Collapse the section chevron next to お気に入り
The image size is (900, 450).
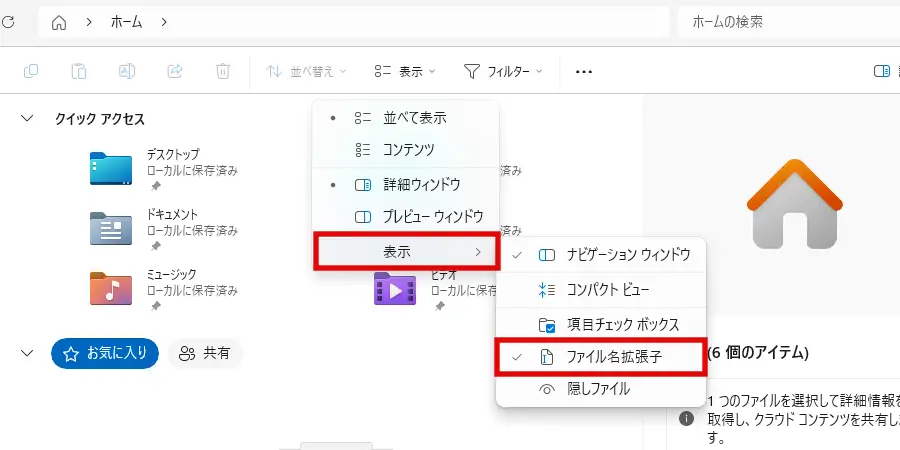coord(27,353)
